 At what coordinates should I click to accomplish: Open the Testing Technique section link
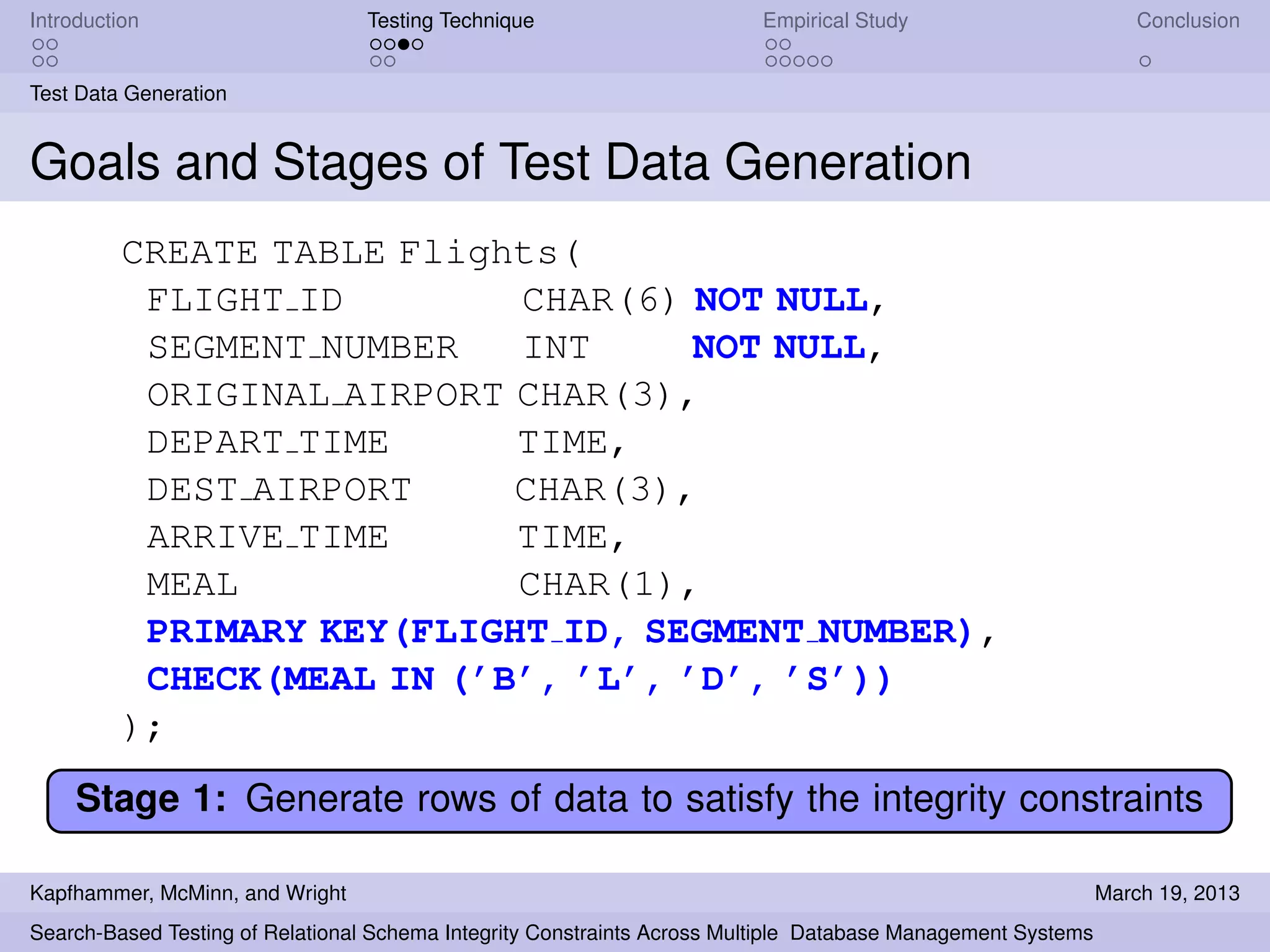coord(450,20)
